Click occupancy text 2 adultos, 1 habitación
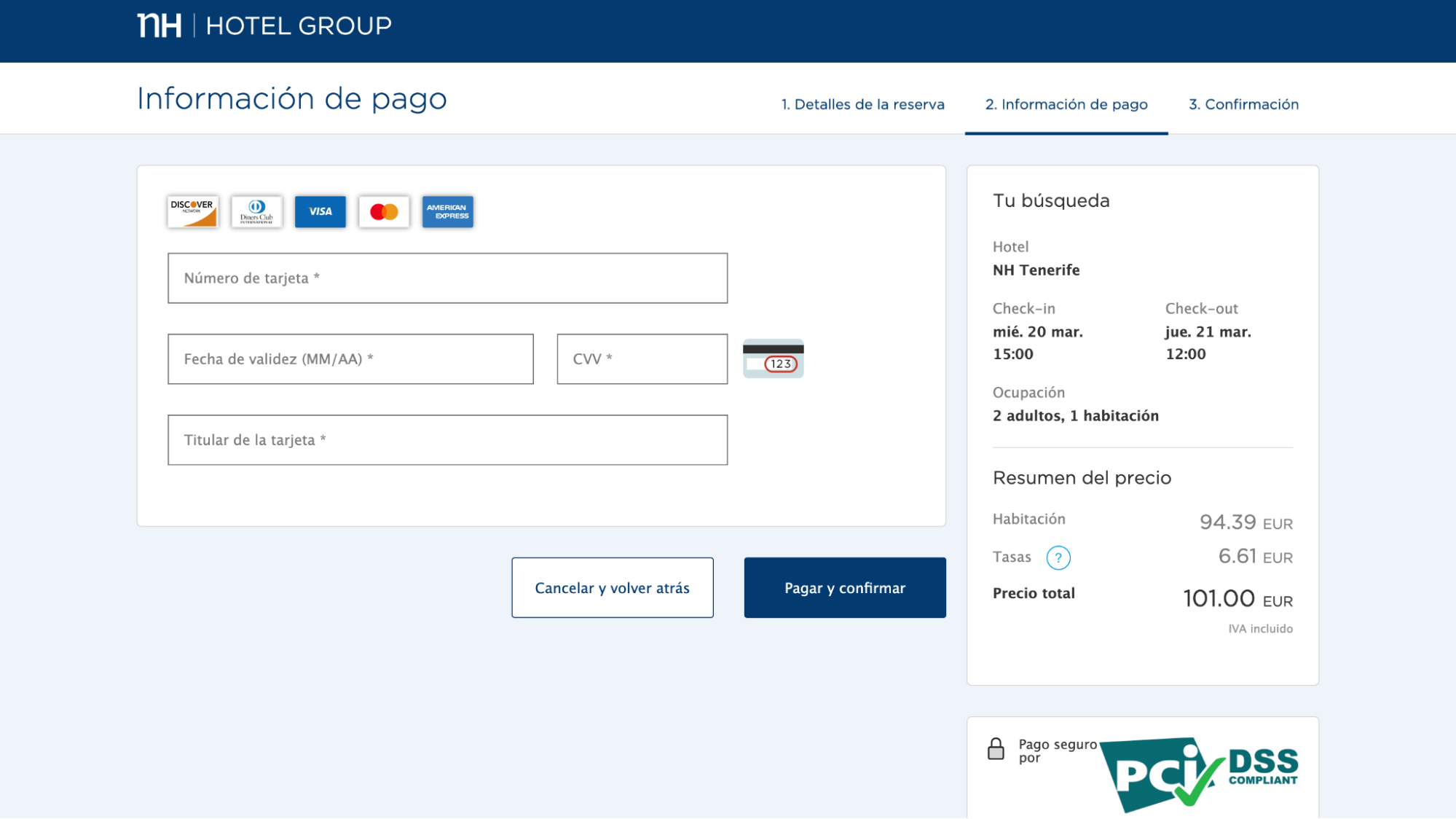The height and width of the screenshot is (819, 1456). [x=1076, y=416]
